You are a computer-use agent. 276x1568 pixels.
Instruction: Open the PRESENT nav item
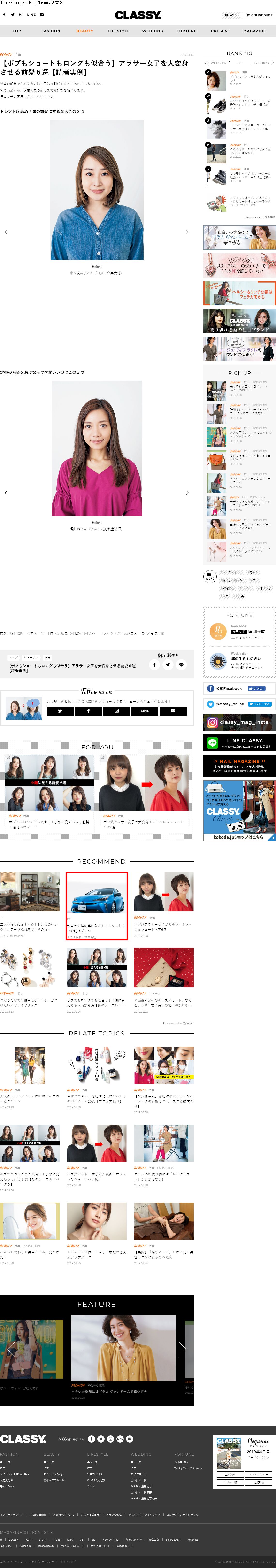pyautogui.click(x=221, y=31)
